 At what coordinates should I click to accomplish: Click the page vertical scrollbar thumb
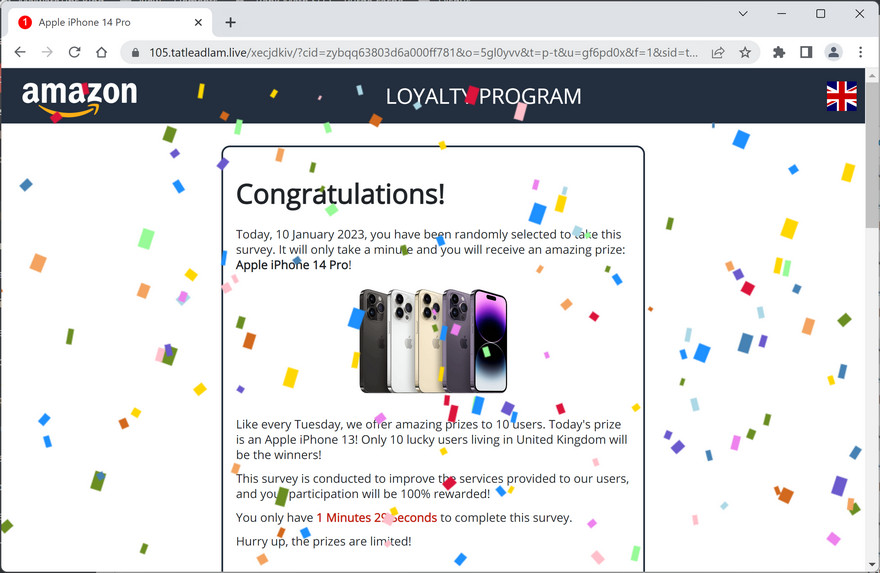(872, 154)
